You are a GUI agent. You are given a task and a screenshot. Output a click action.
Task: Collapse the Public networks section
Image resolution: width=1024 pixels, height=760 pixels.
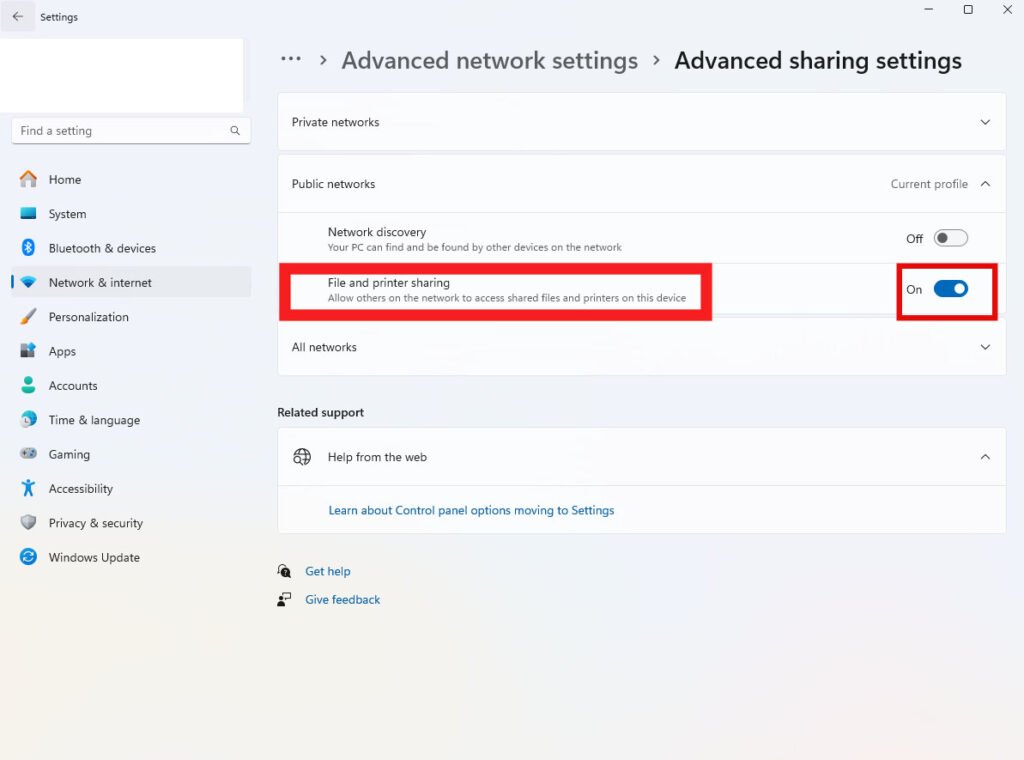click(985, 184)
